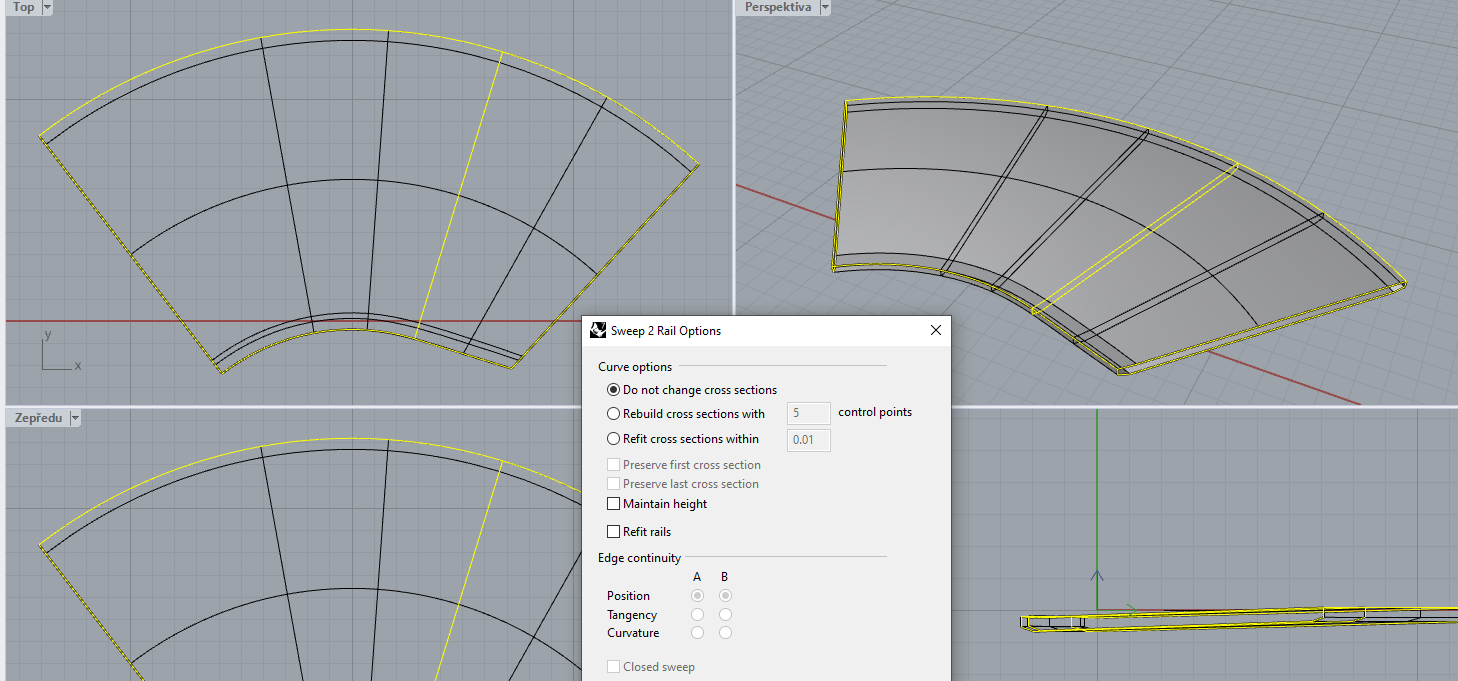Open the Perspektiva viewport dropdown arrow
The width and height of the screenshot is (1458, 681).
pyautogui.click(x=825, y=7)
